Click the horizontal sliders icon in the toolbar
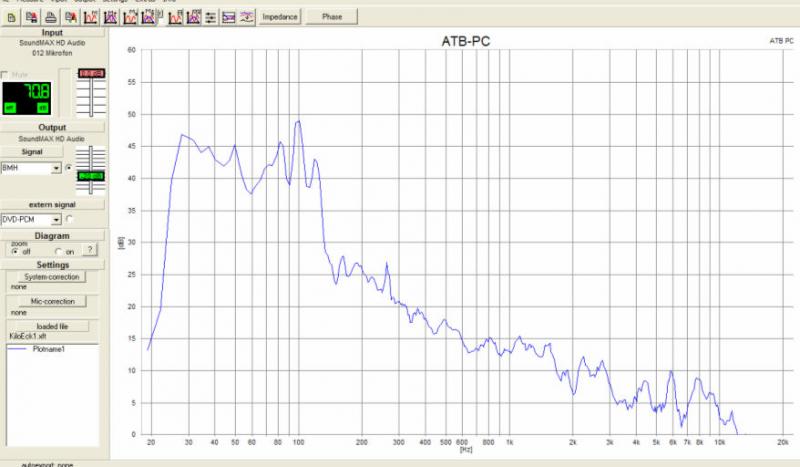Viewport: 800px width, 467px height. (x=211, y=17)
